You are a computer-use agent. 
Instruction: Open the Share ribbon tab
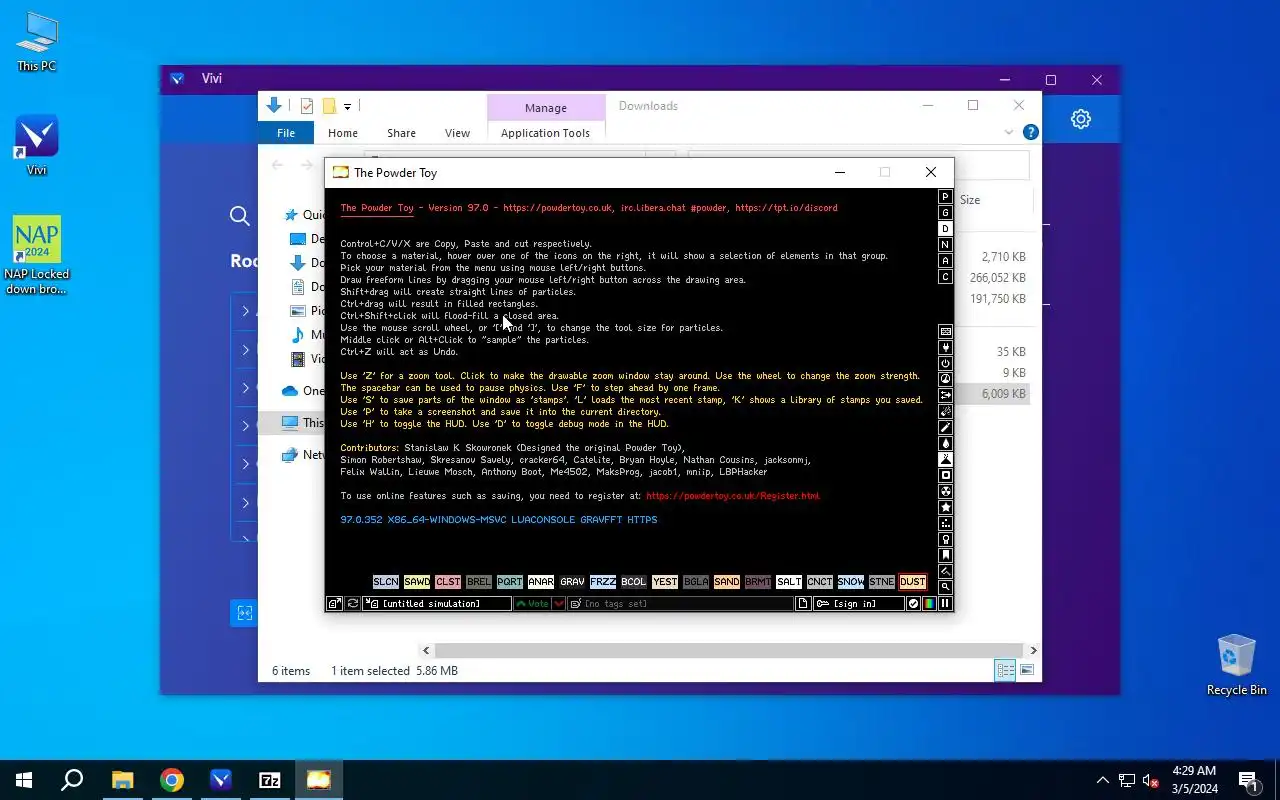401,133
